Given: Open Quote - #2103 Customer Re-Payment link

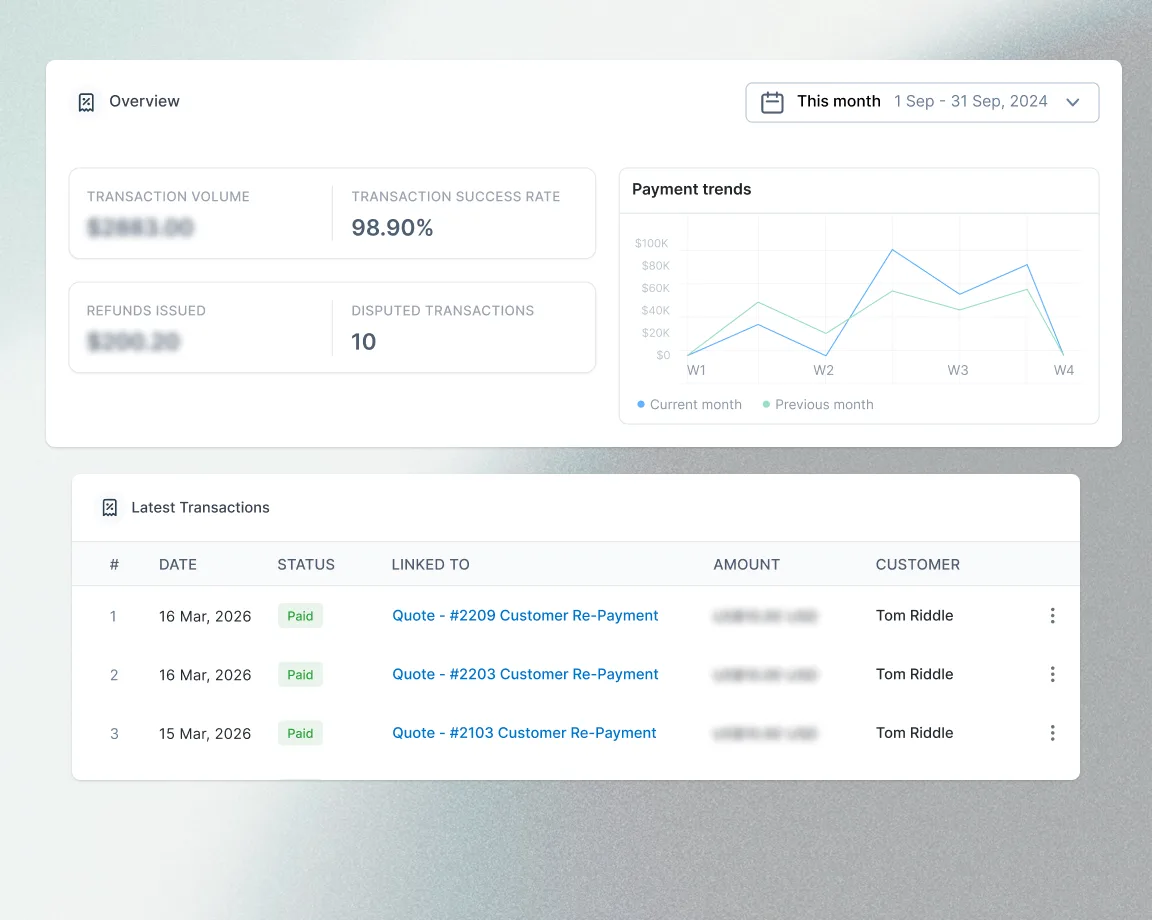Looking at the screenshot, I should tap(524, 733).
